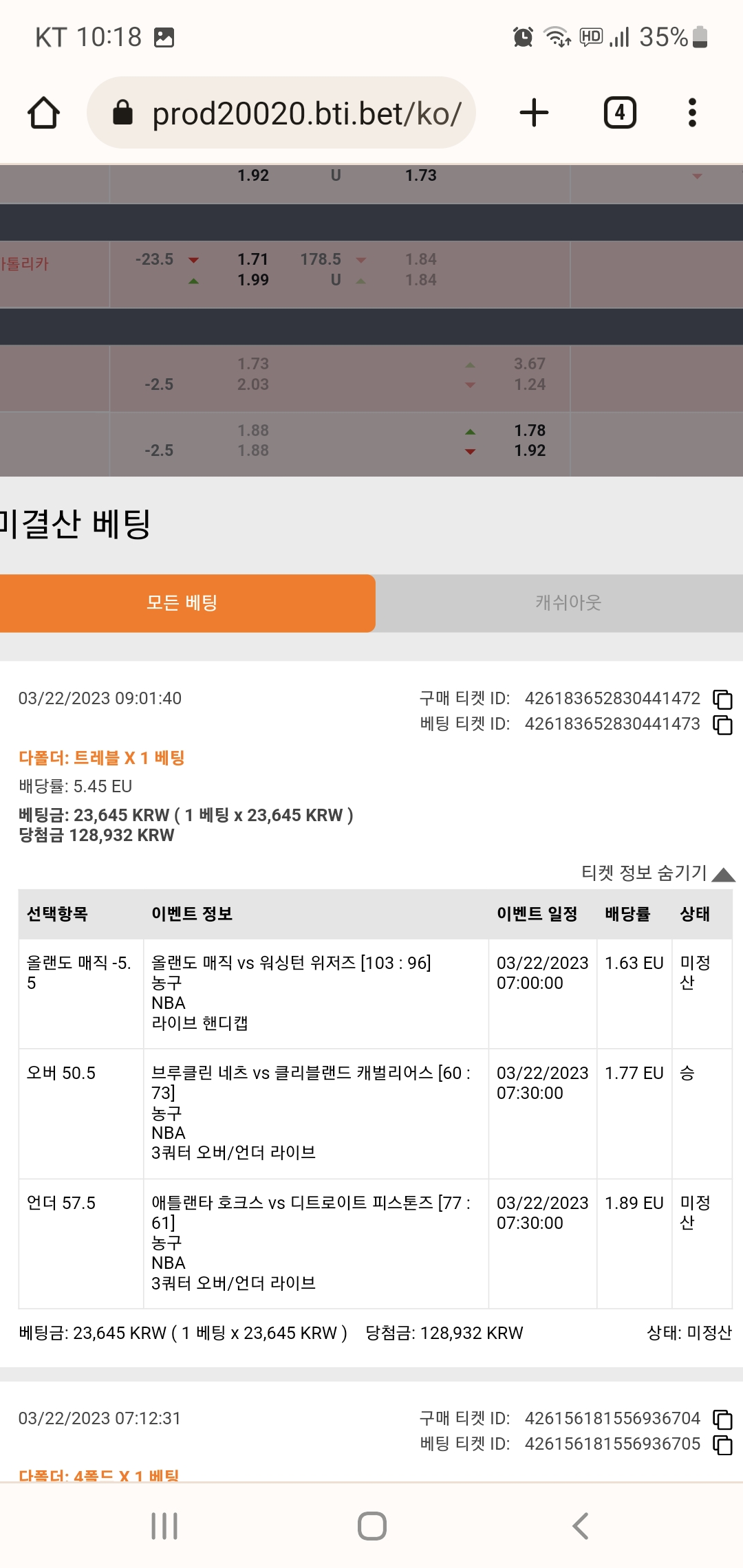Click the 배당률 column header
The height and width of the screenshot is (1568, 743).
pyautogui.click(x=627, y=914)
